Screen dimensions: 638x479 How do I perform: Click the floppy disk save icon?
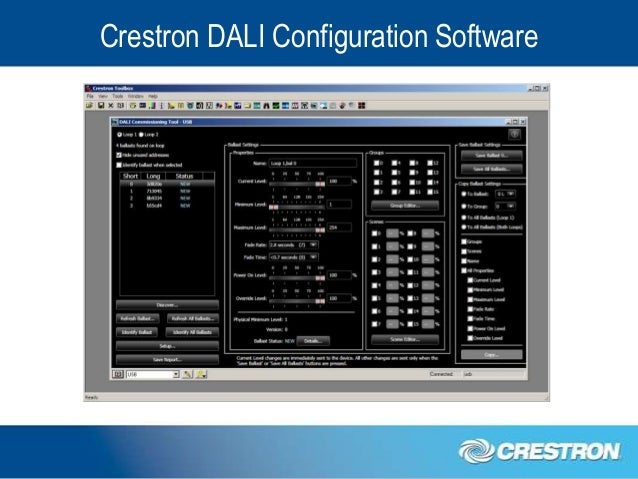101,106
